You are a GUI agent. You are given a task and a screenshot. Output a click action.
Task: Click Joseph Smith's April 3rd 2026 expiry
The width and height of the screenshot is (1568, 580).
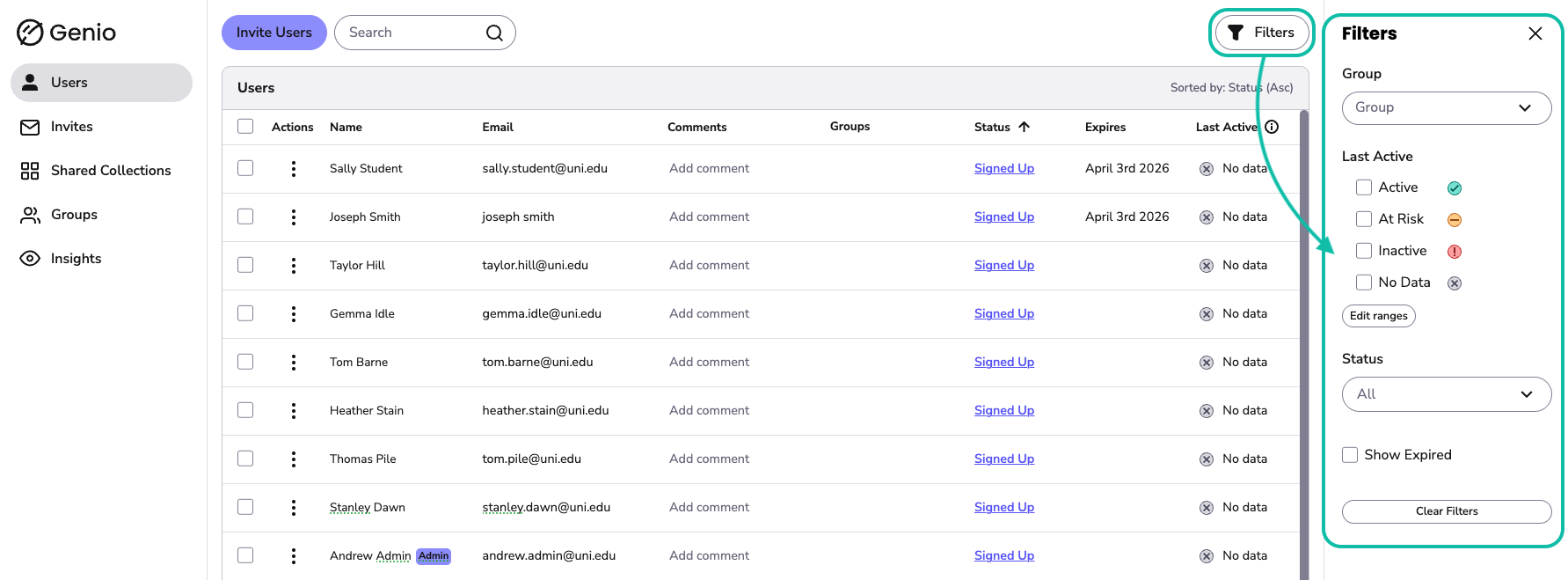pos(1127,217)
